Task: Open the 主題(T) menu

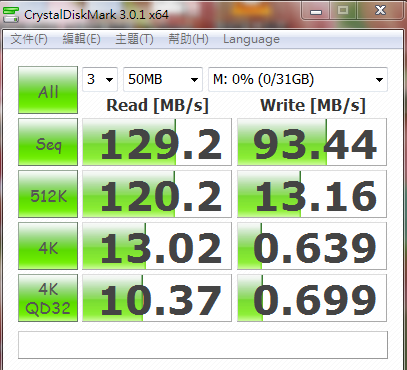Action: point(134,39)
